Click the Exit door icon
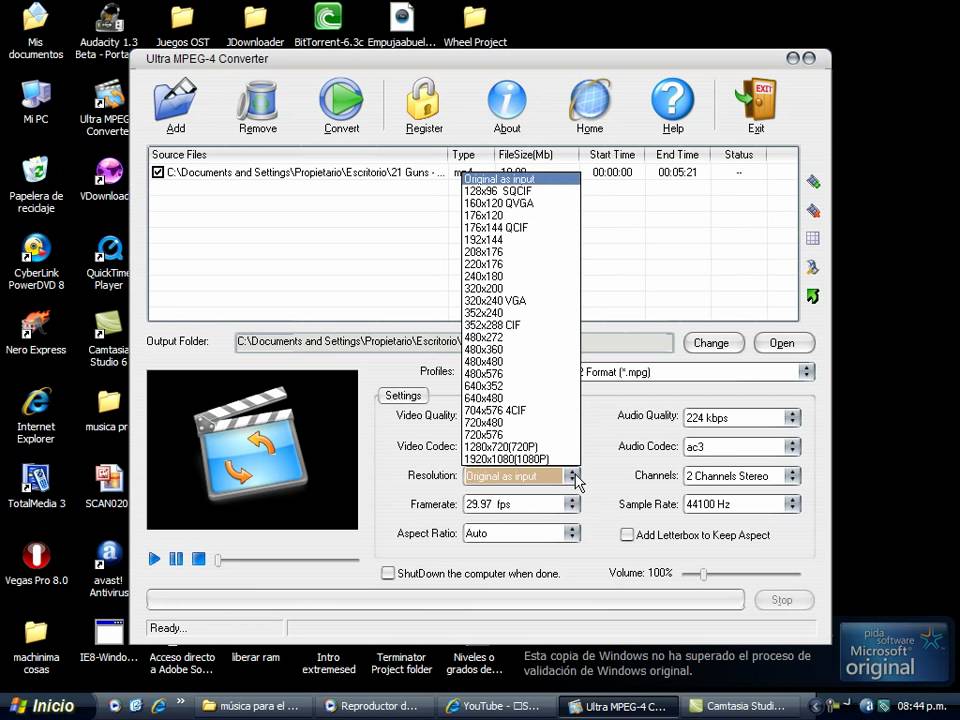The width and height of the screenshot is (960, 720). [756, 99]
